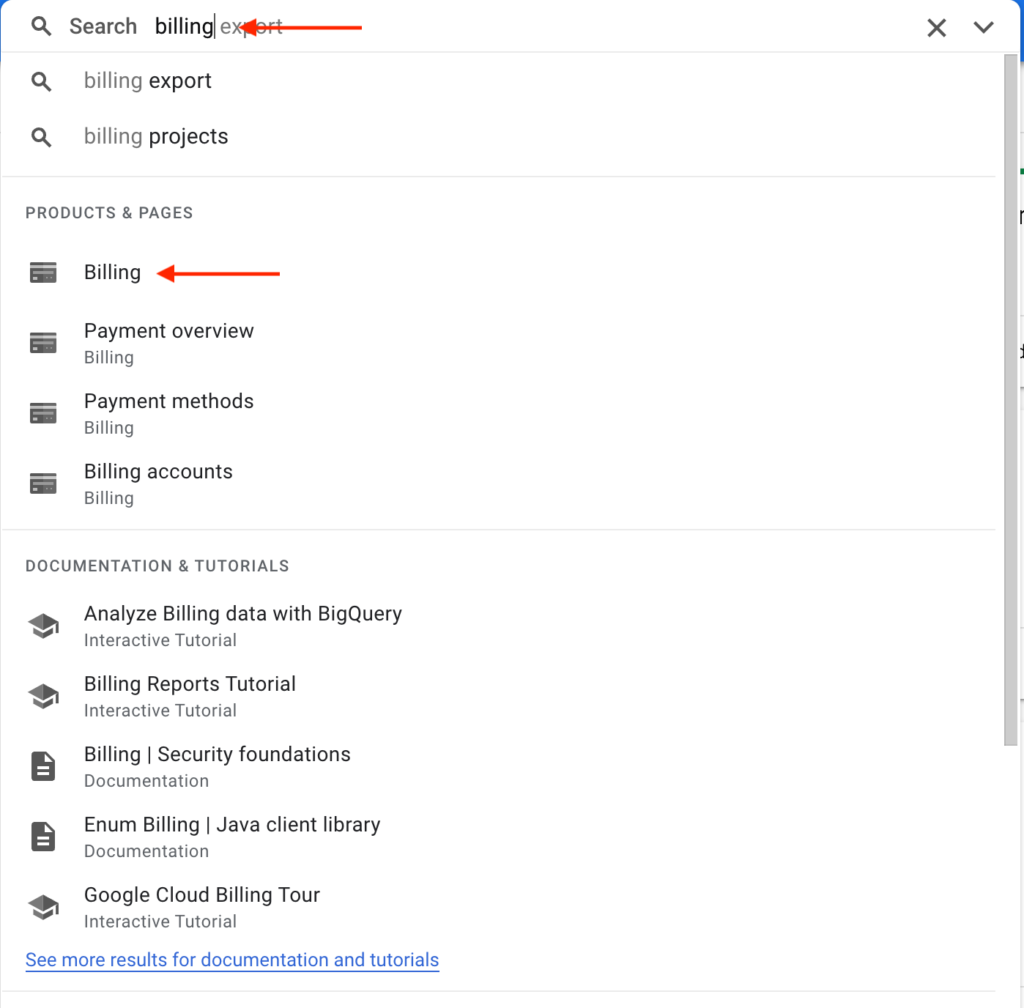Open Billing accounts page result

coord(498,484)
